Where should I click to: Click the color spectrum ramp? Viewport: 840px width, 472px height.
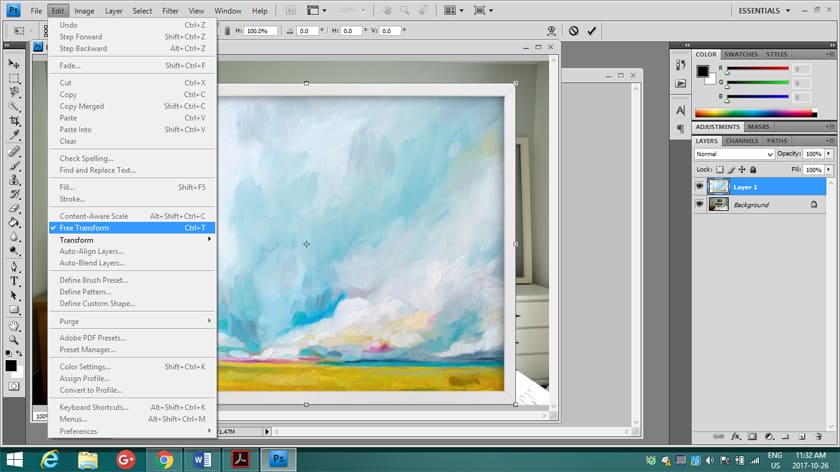(x=756, y=113)
